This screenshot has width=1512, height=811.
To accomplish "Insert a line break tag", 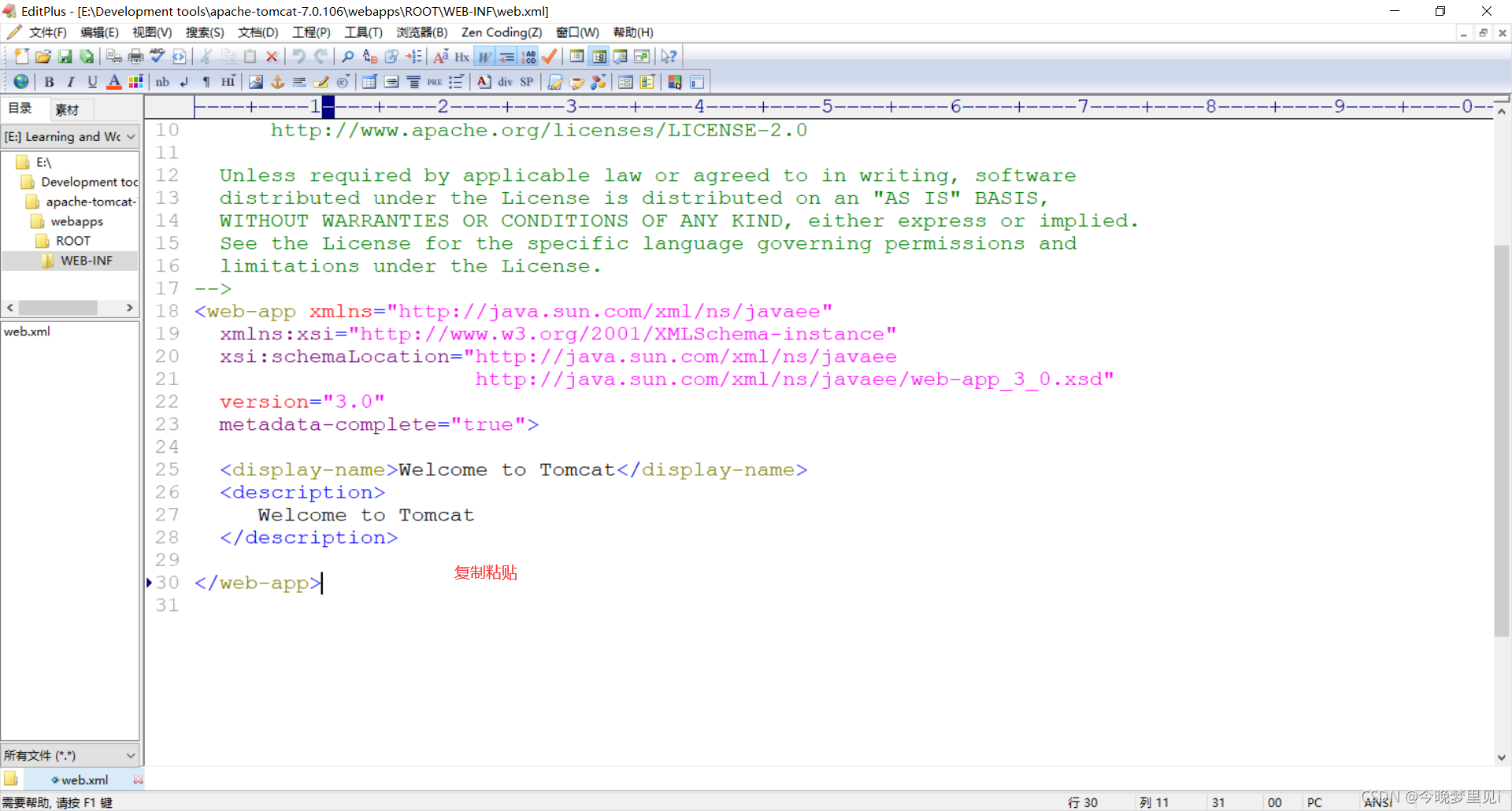I will 184,82.
